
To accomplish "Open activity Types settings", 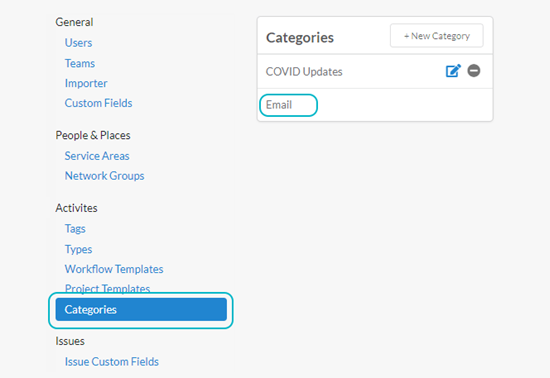I will click(78, 249).
